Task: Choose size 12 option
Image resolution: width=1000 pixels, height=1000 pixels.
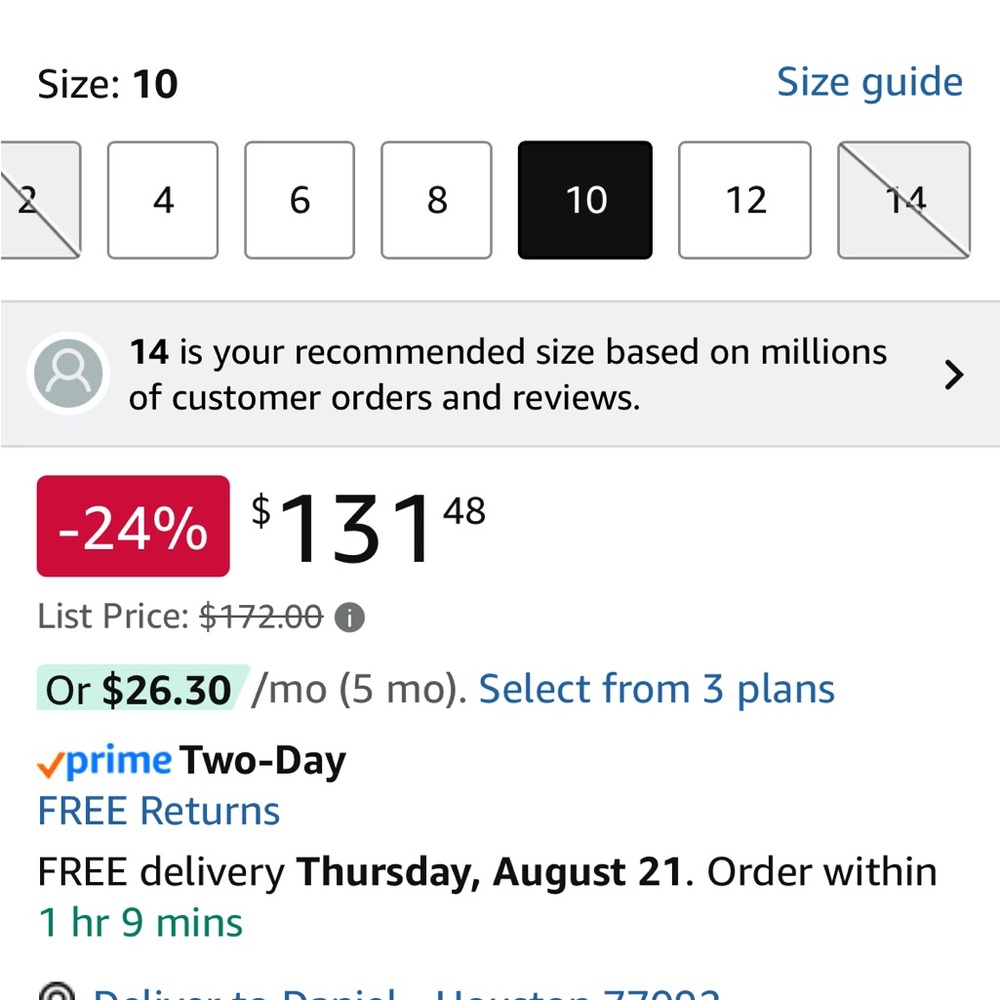Action: 745,200
